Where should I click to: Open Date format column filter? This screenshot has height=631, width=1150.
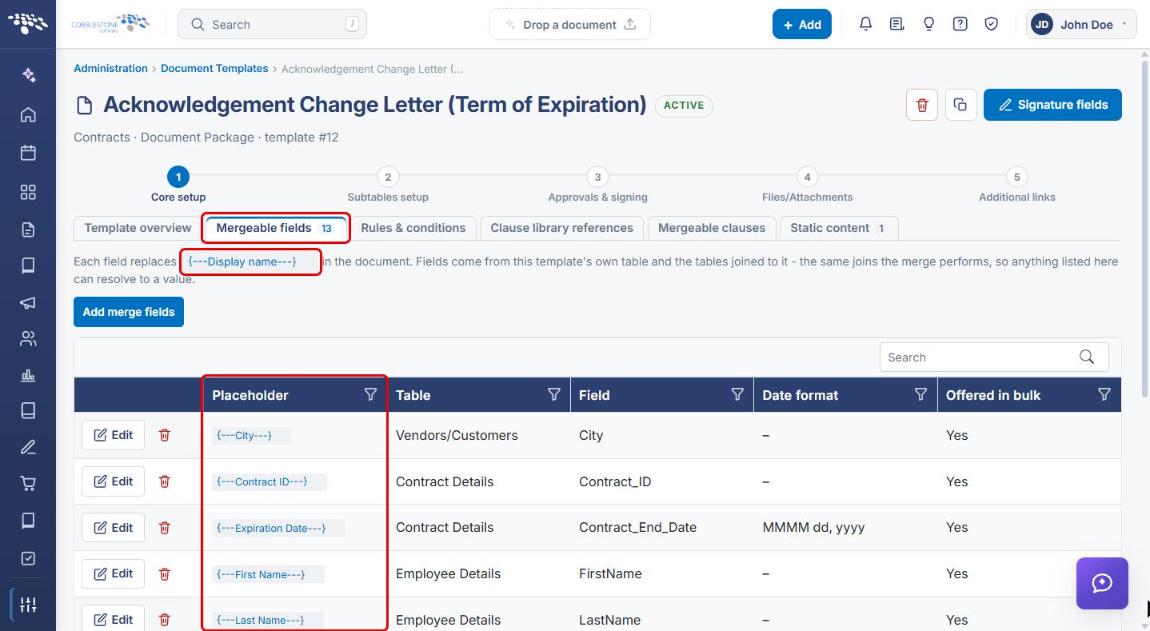pos(920,395)
